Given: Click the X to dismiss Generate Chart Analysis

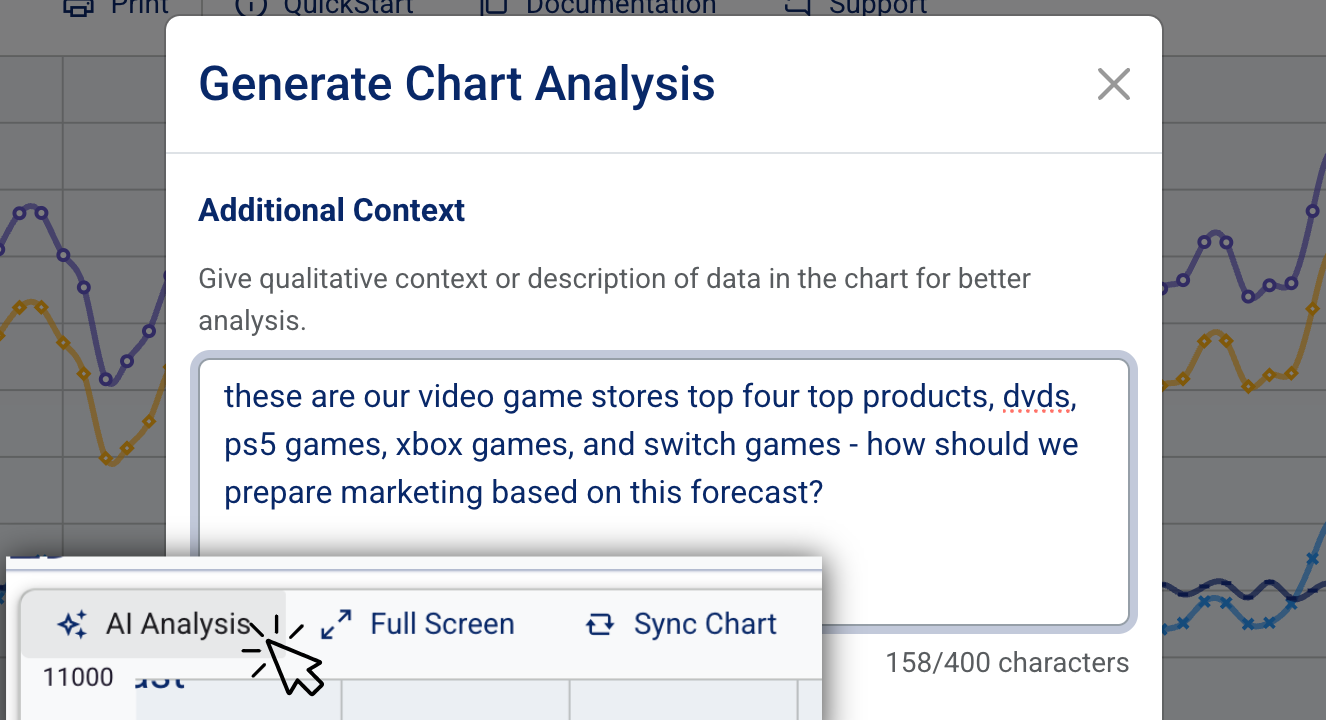Looking at the screenshot, I should point(1113,84).
